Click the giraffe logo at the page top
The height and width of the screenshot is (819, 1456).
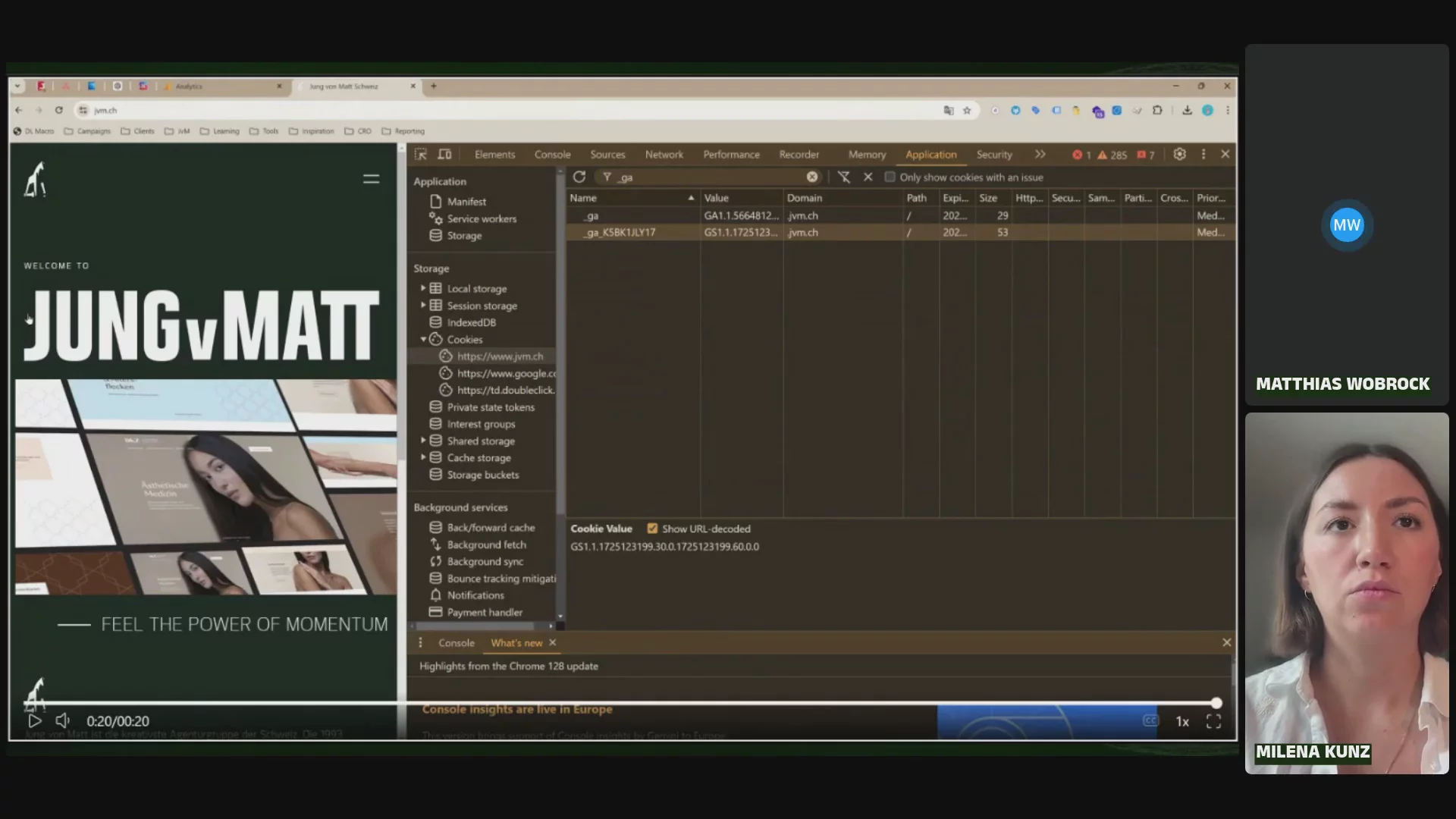35,180
